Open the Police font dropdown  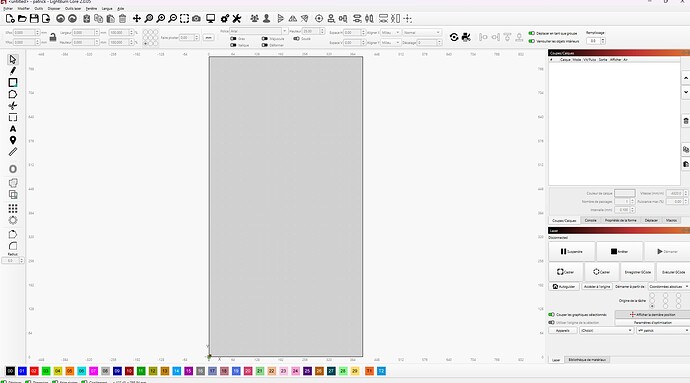click(x=258, y=31)
